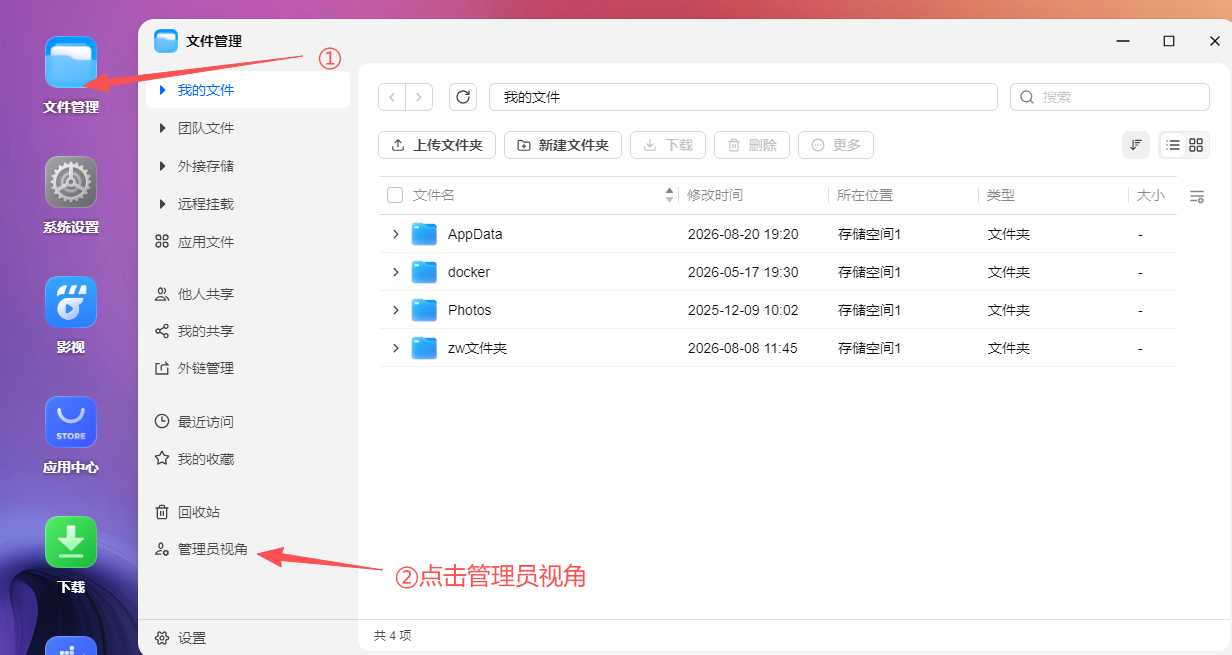Open the 应用中心 store icon

coord(71,422)
